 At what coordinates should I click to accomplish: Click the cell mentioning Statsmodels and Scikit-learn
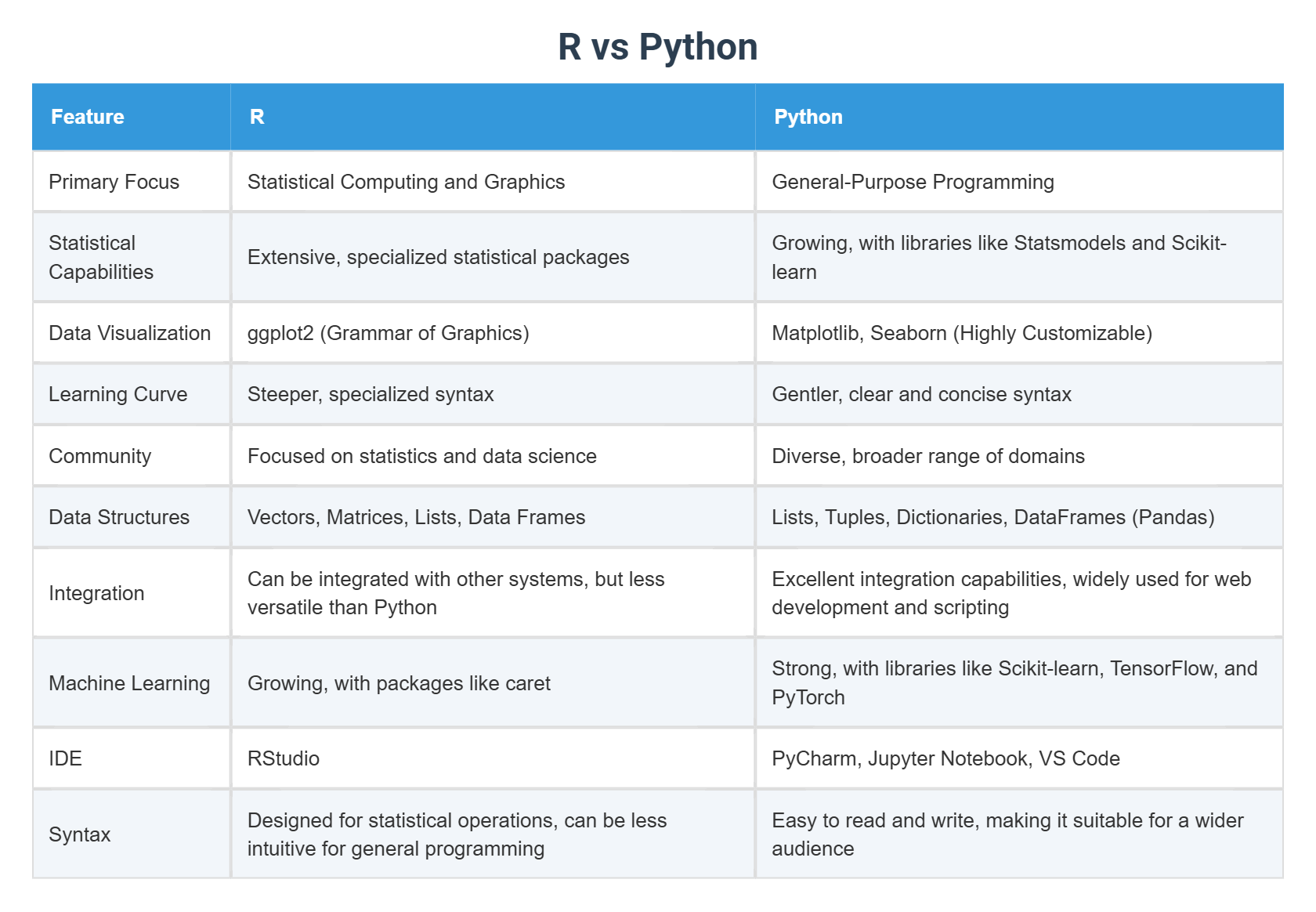pos(1019,257)
